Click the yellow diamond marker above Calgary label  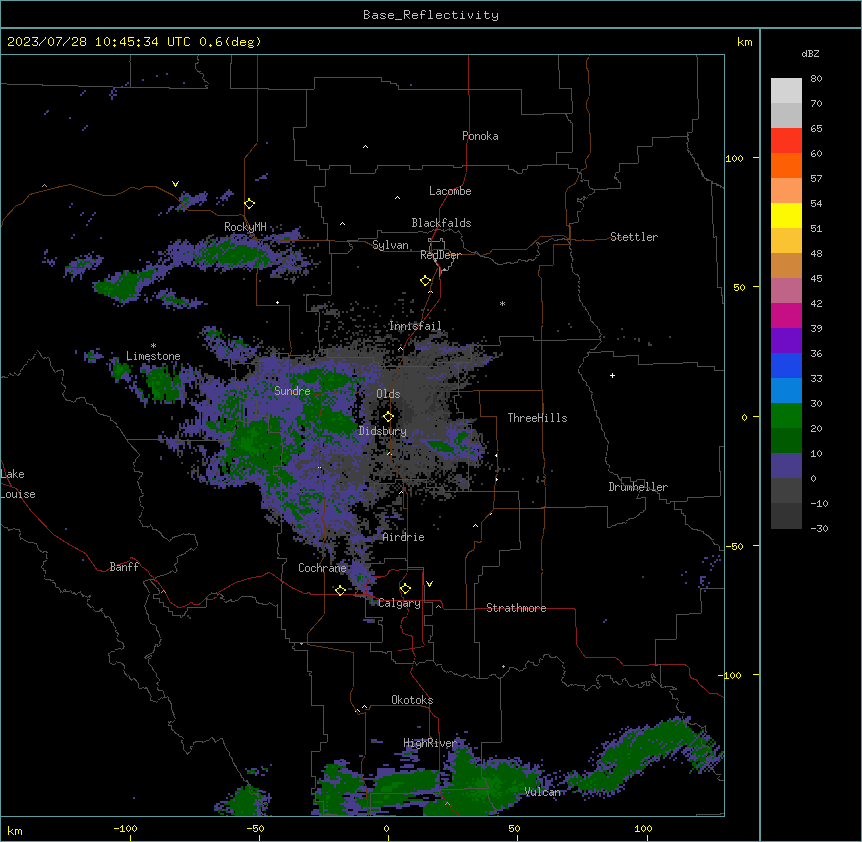tap(405, 589)
